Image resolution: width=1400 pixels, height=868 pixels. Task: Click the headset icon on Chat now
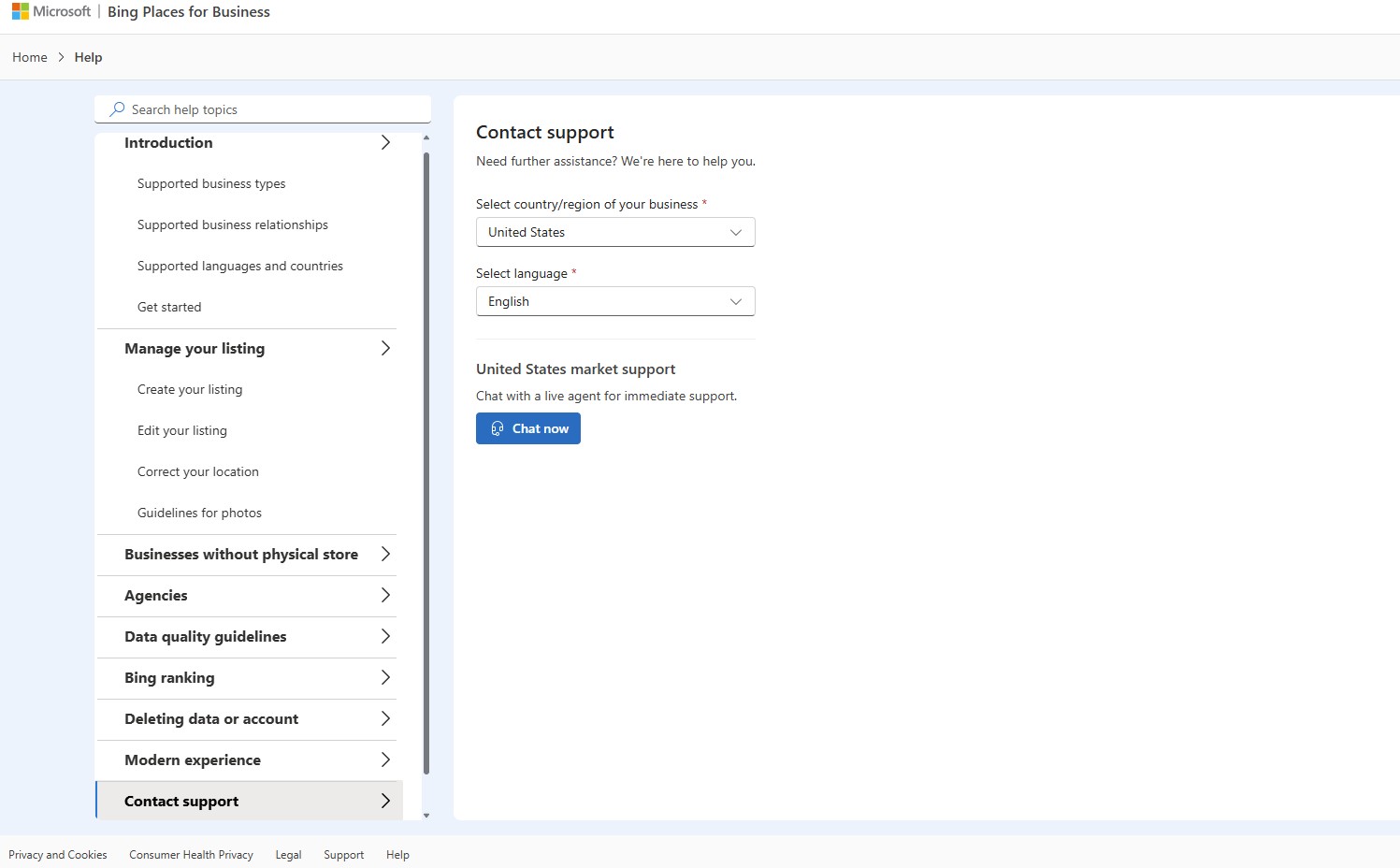tap(498, 428)
